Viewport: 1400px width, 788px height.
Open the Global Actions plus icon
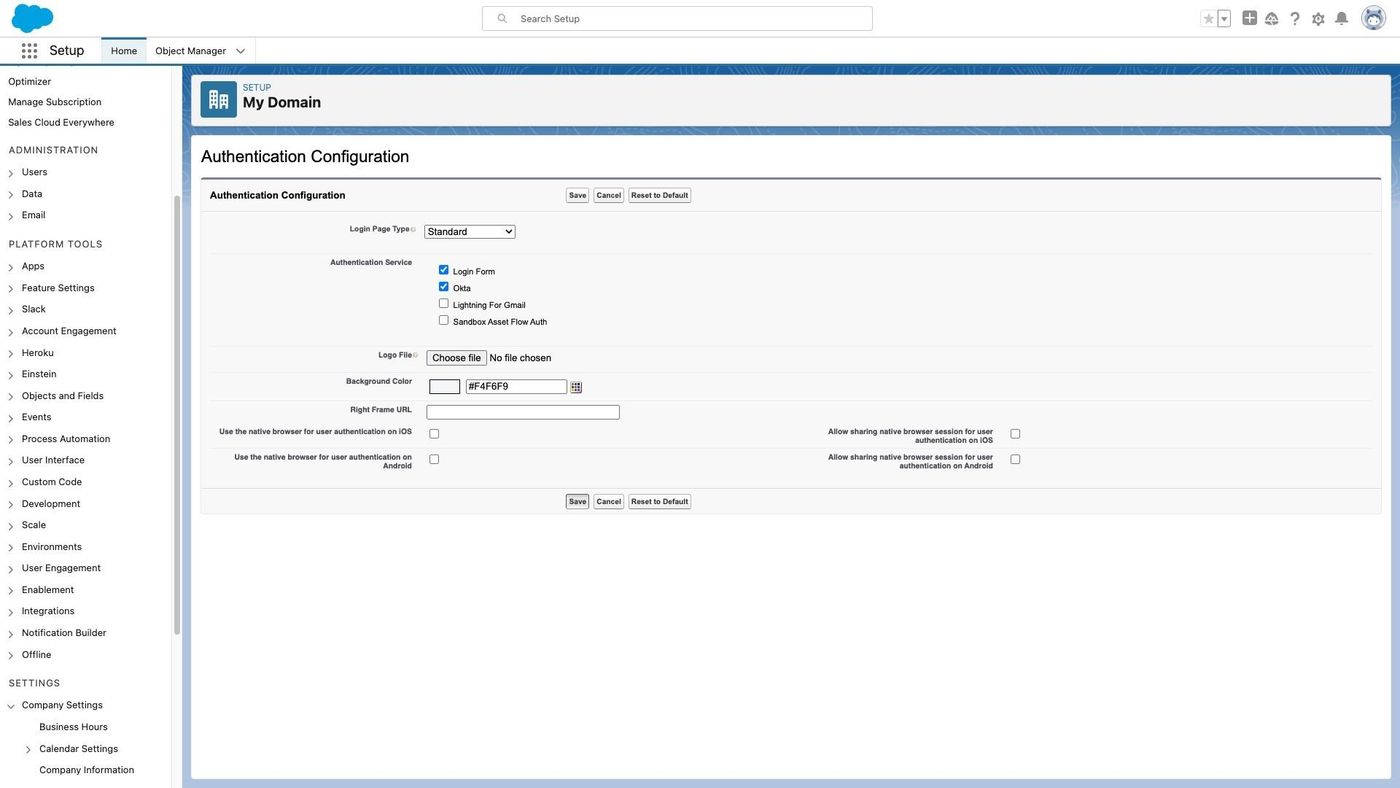(x=1250, y=18)
